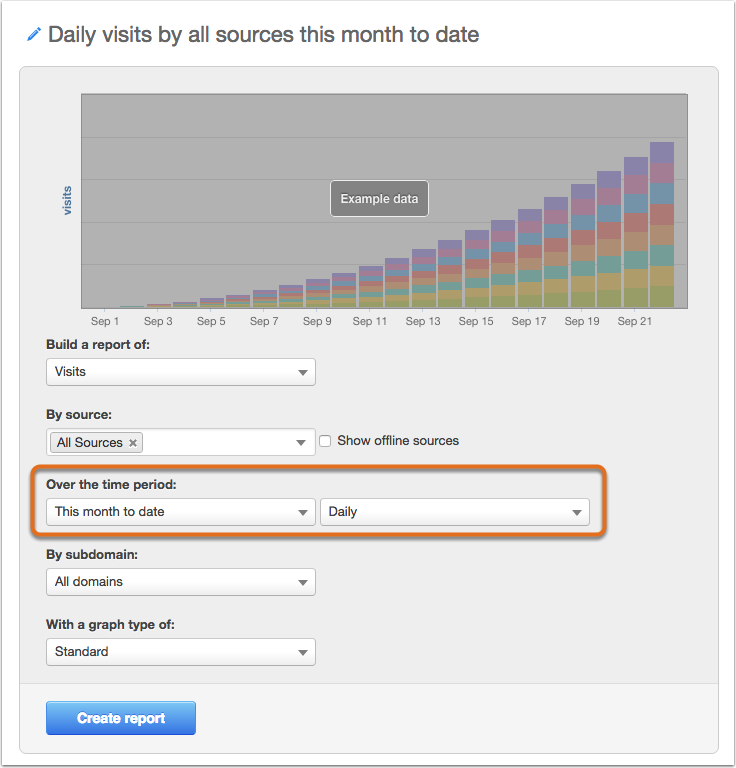Open the All domains subdomain dropdown
Screen dimensions: 736x768
pos(181,582)
